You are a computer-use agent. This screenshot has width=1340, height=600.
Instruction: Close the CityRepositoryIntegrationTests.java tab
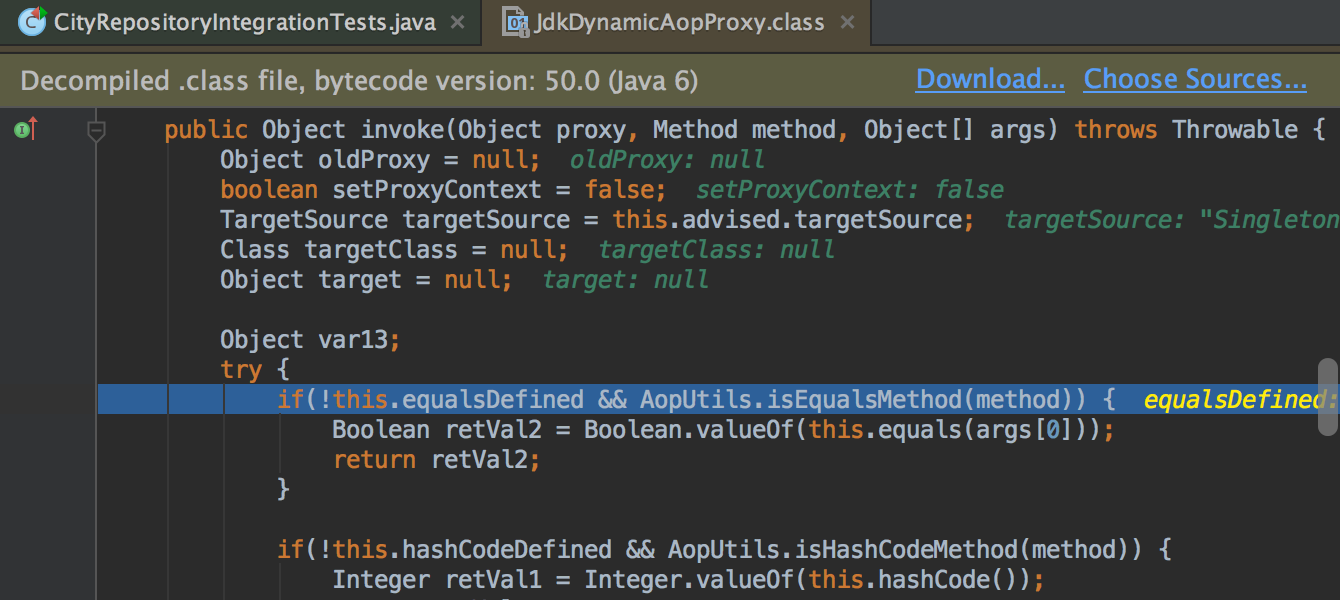coord(458,22)
